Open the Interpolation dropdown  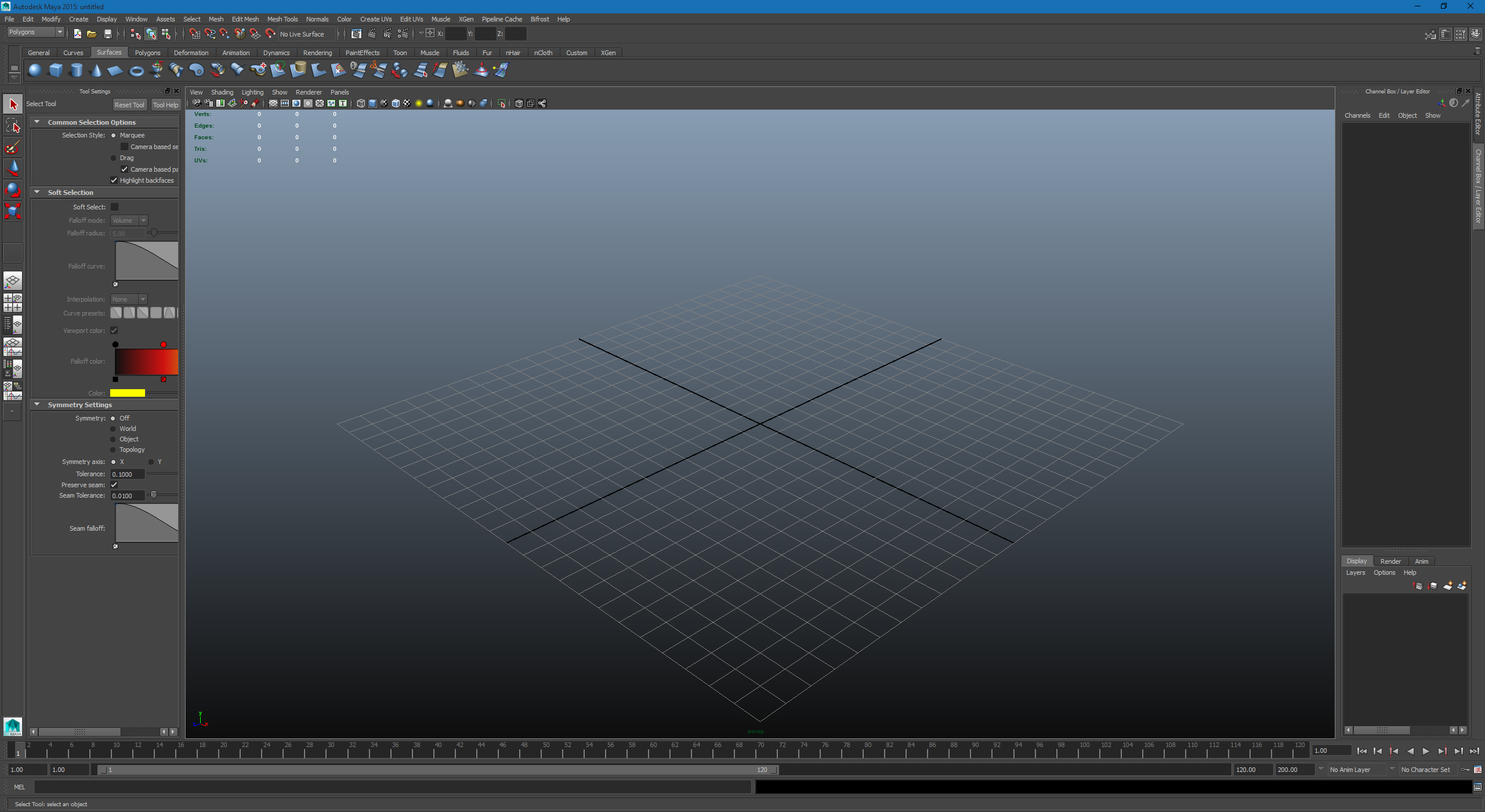(129, 299)
